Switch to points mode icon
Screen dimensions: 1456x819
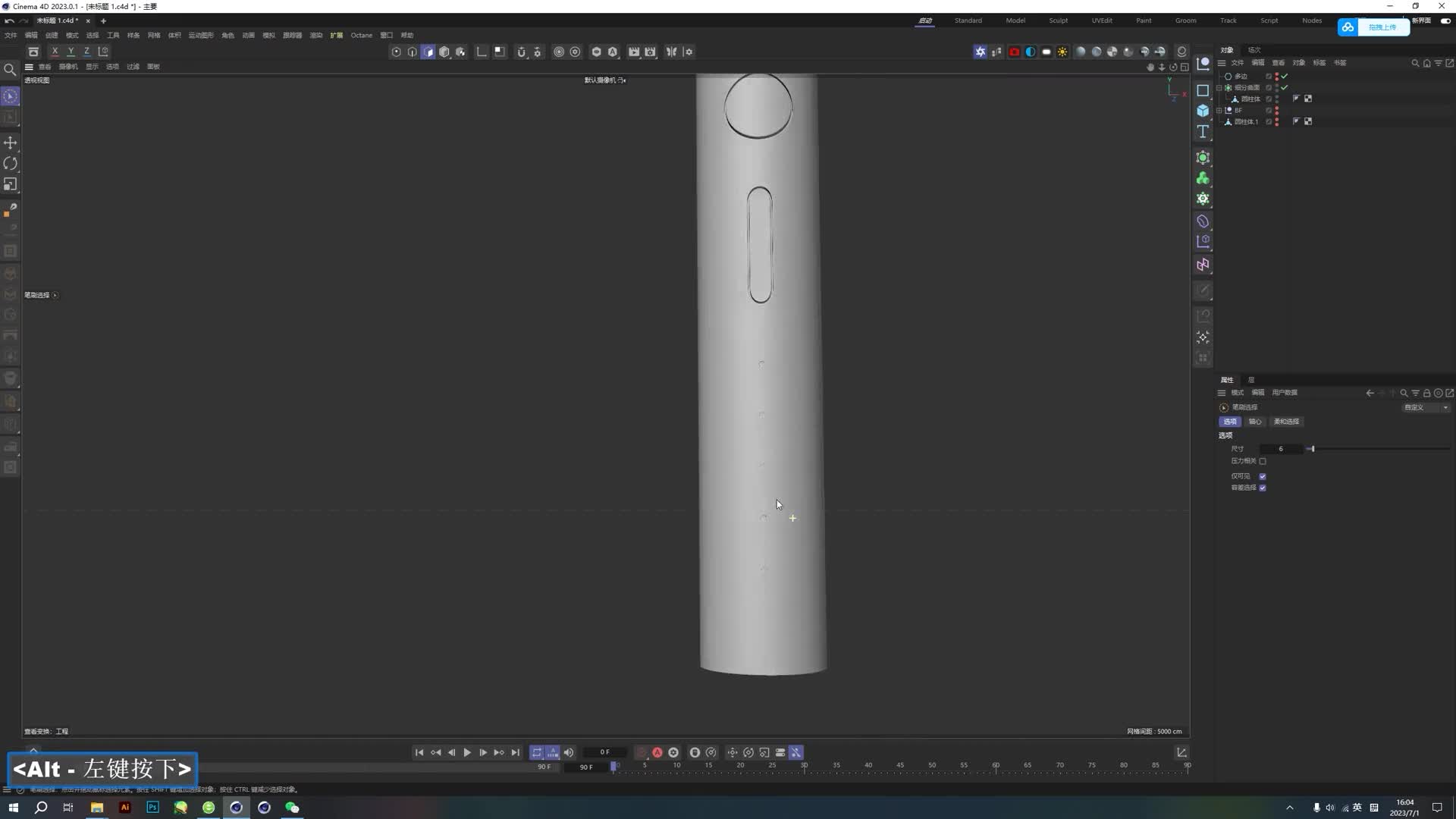pyautogui.click(x=396, y=52)
